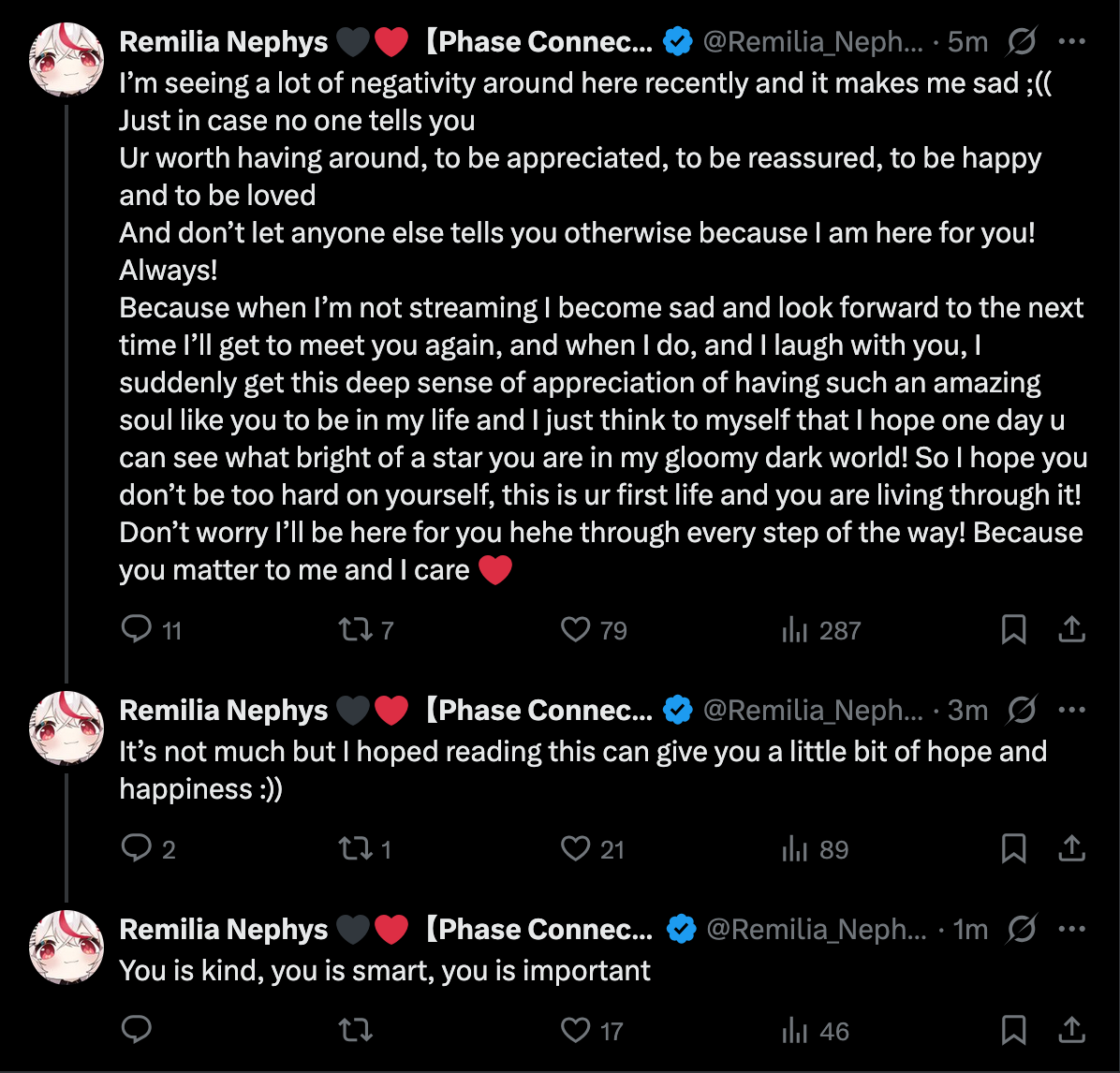The width and height of the screenshot is (1120, 1073).
Task: Open more options on the 3m-old tweet
Action: (1071, 711)
